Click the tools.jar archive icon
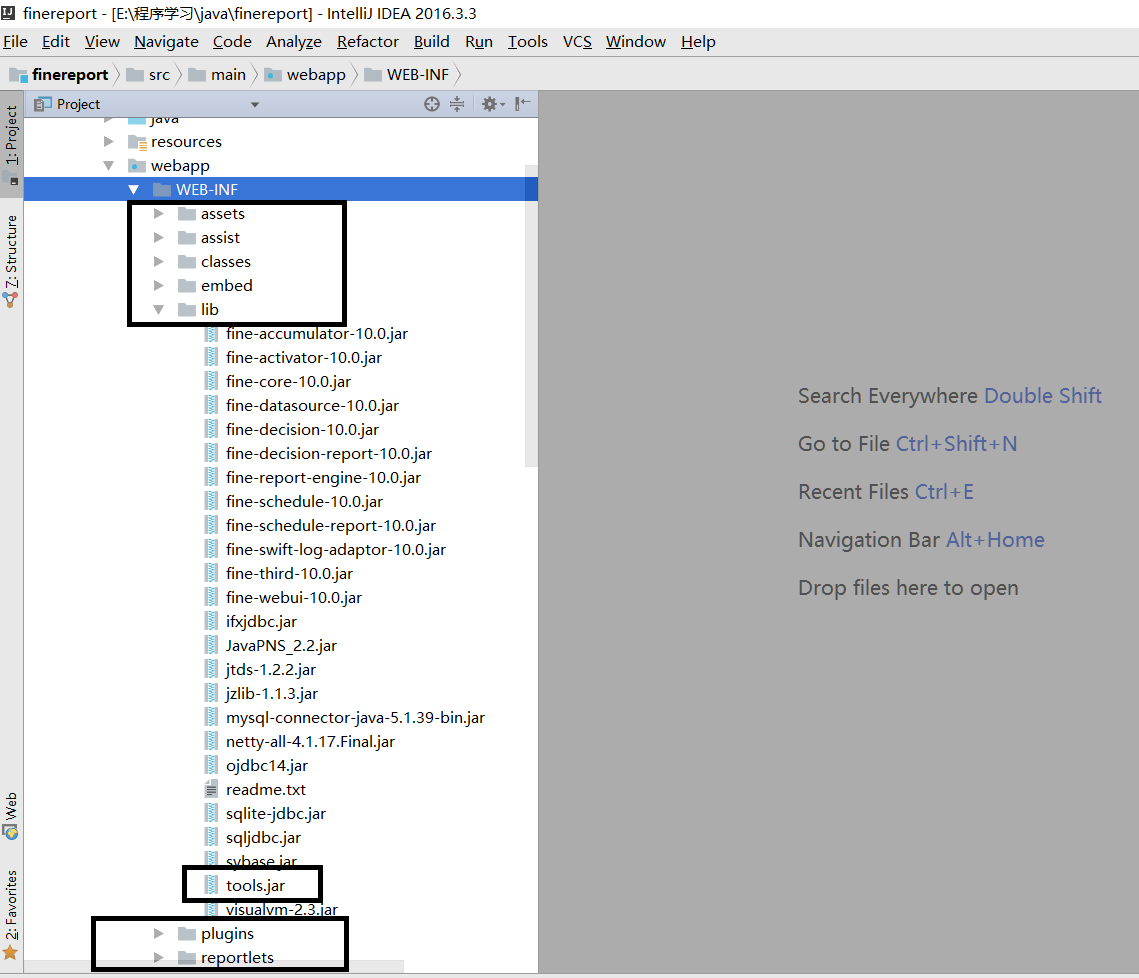The image size is (1139, 978). (x=211, y=885)
